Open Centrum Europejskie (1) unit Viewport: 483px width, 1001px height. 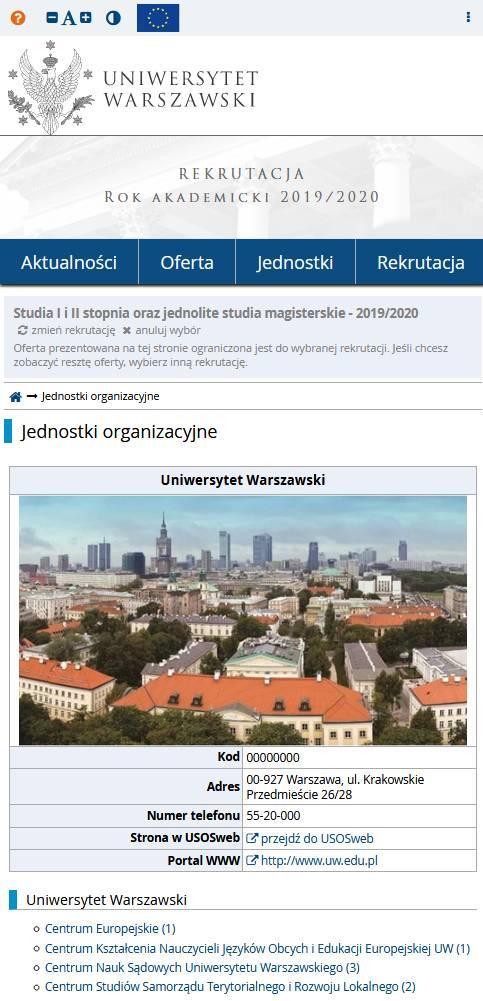click(x=110, y=928)
